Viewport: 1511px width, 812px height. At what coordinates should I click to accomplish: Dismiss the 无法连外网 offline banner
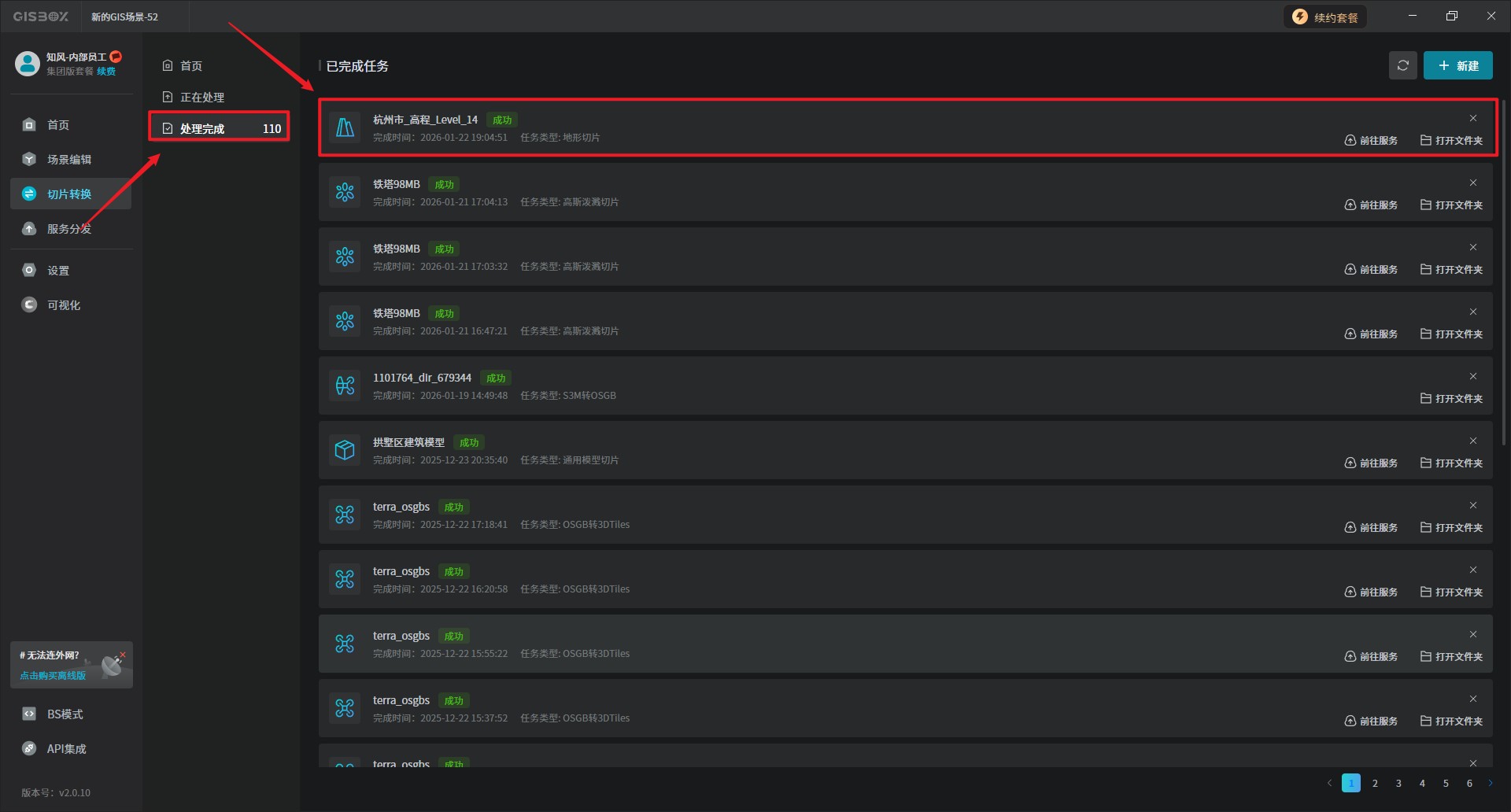click(123, 655)
